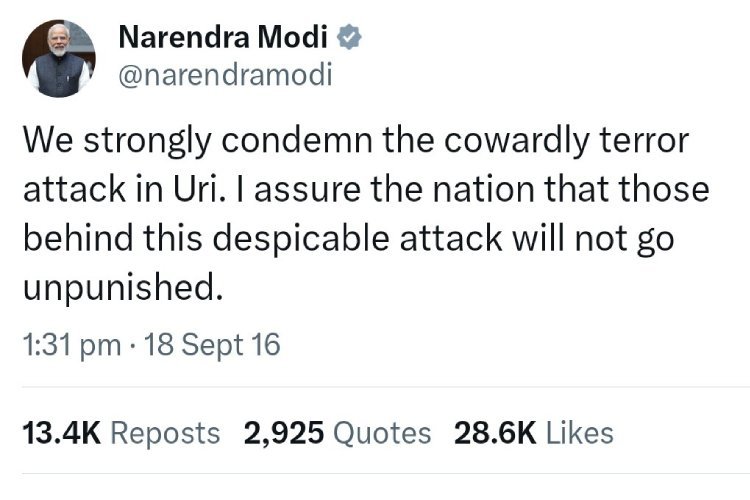
Task: View the Reposts list label
Action: [x=164, y=432]
